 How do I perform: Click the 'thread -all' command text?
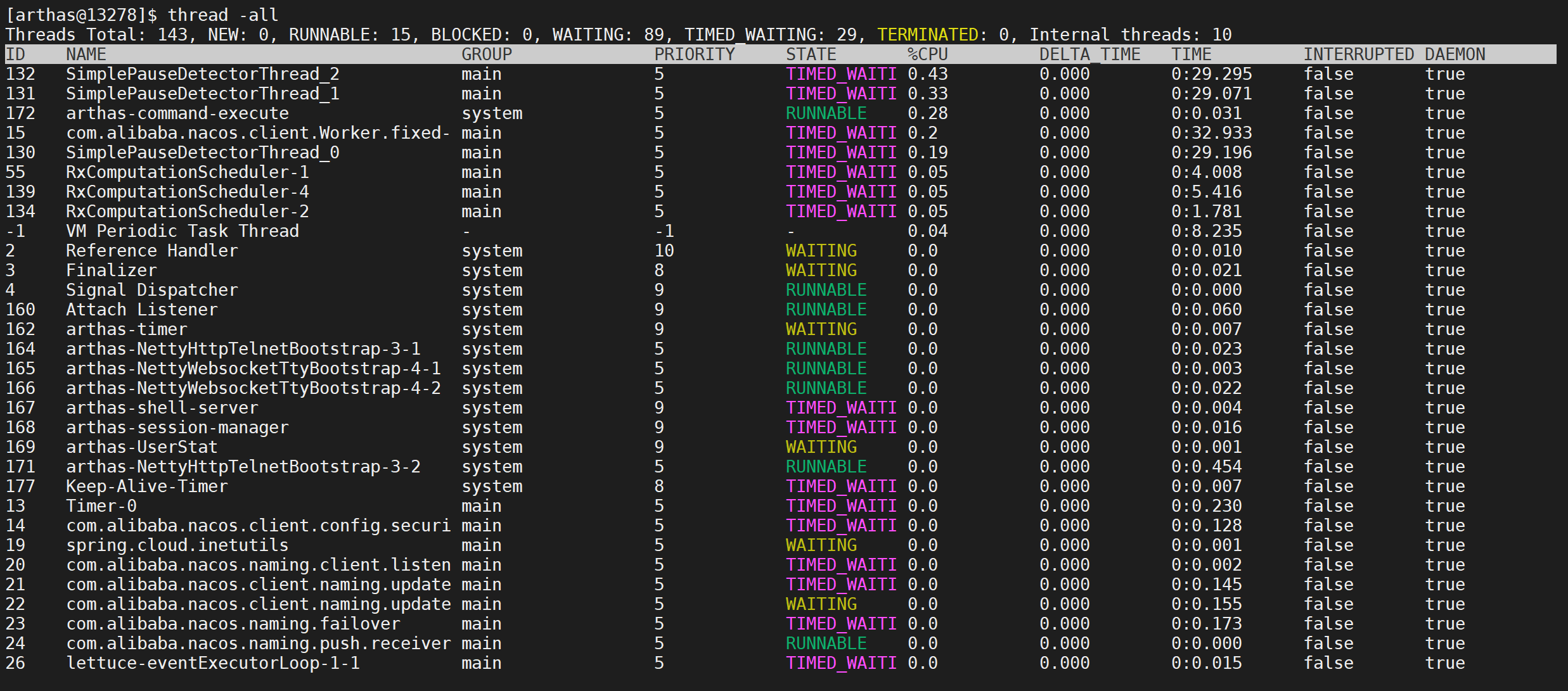coord(223,15)
